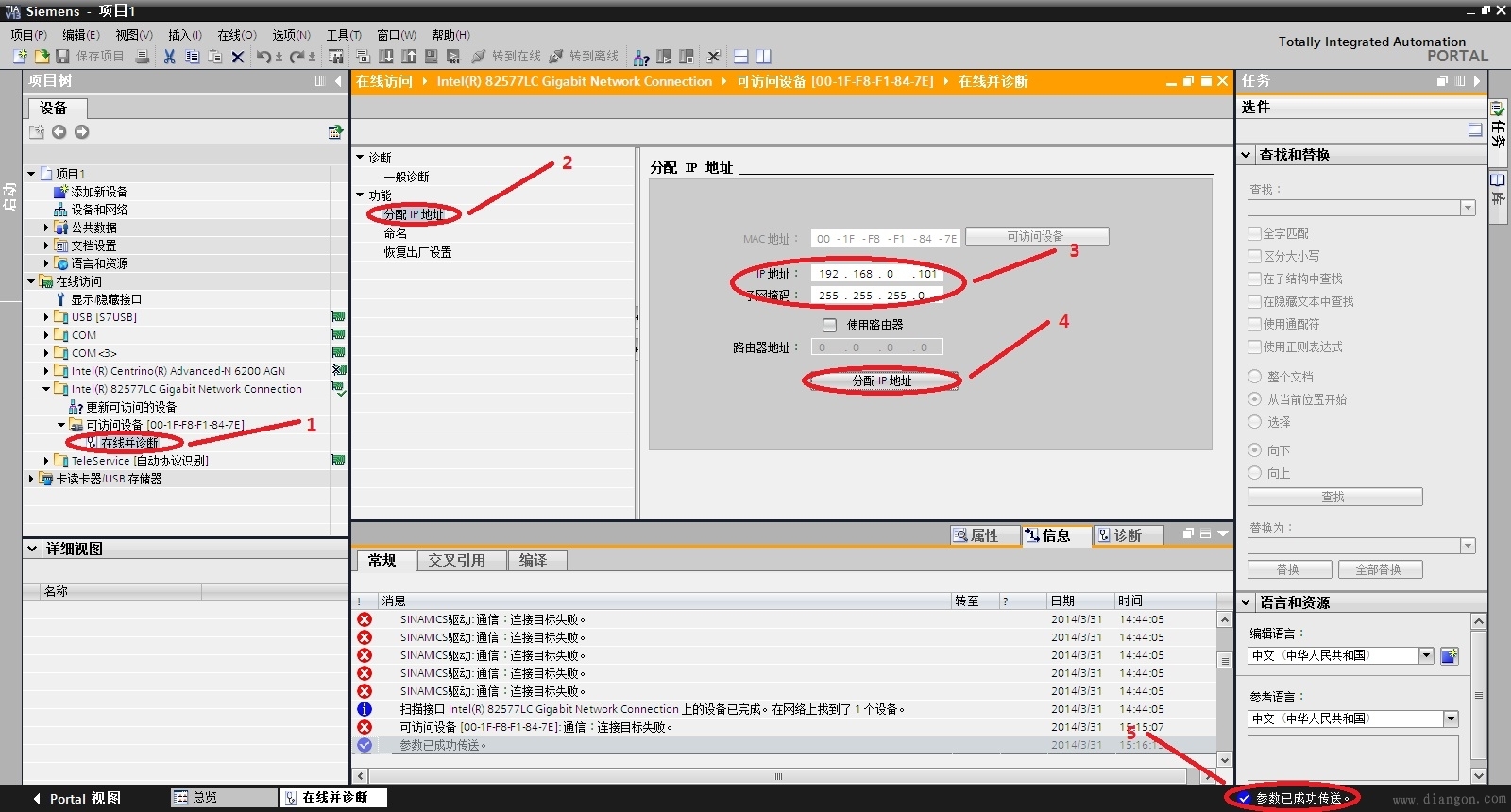Click the Open project folder icon

[42, 57]
